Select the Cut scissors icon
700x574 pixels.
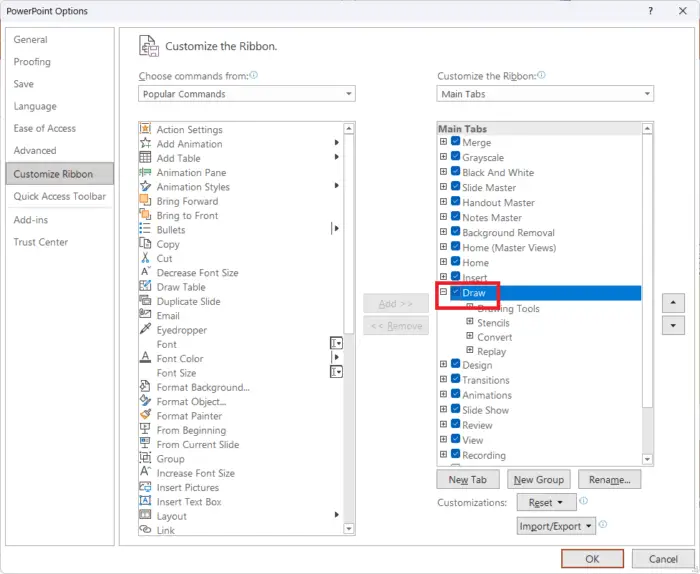point(145,258)
